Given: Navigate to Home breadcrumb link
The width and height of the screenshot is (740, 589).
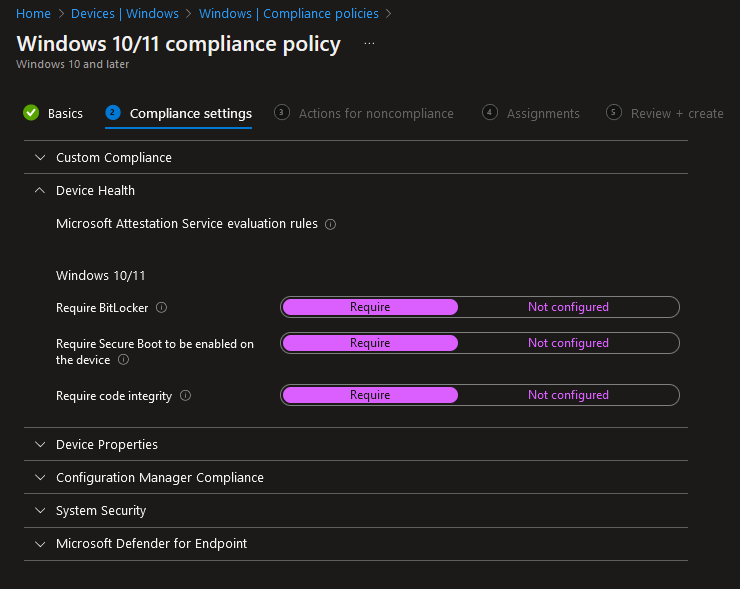Looking at the screenshot, I should [x=34, y=14].
